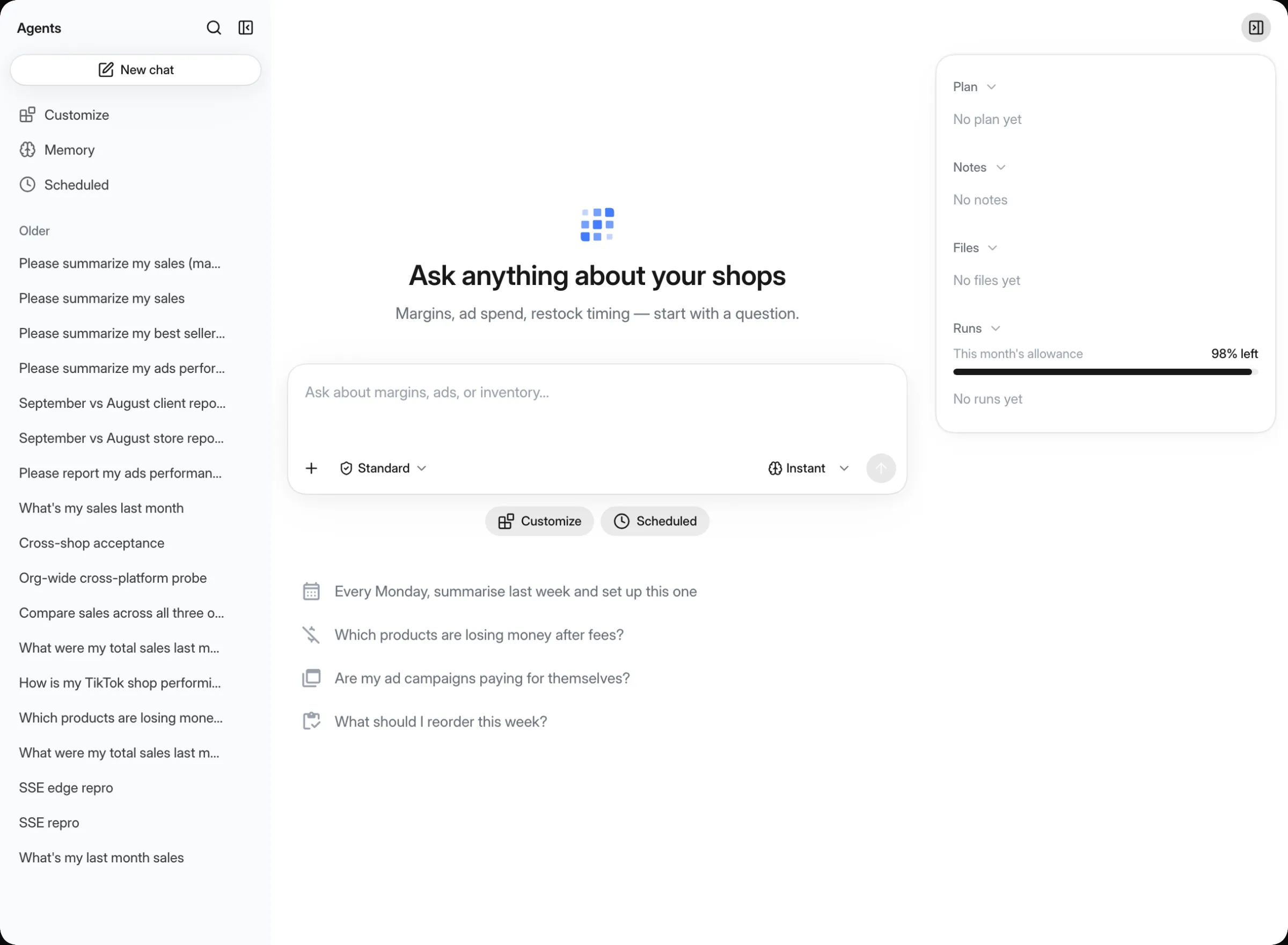The image size is (1288, 945).
Task: Open chat 'SSE edge repro'
Action: click(x=136, y=788)
